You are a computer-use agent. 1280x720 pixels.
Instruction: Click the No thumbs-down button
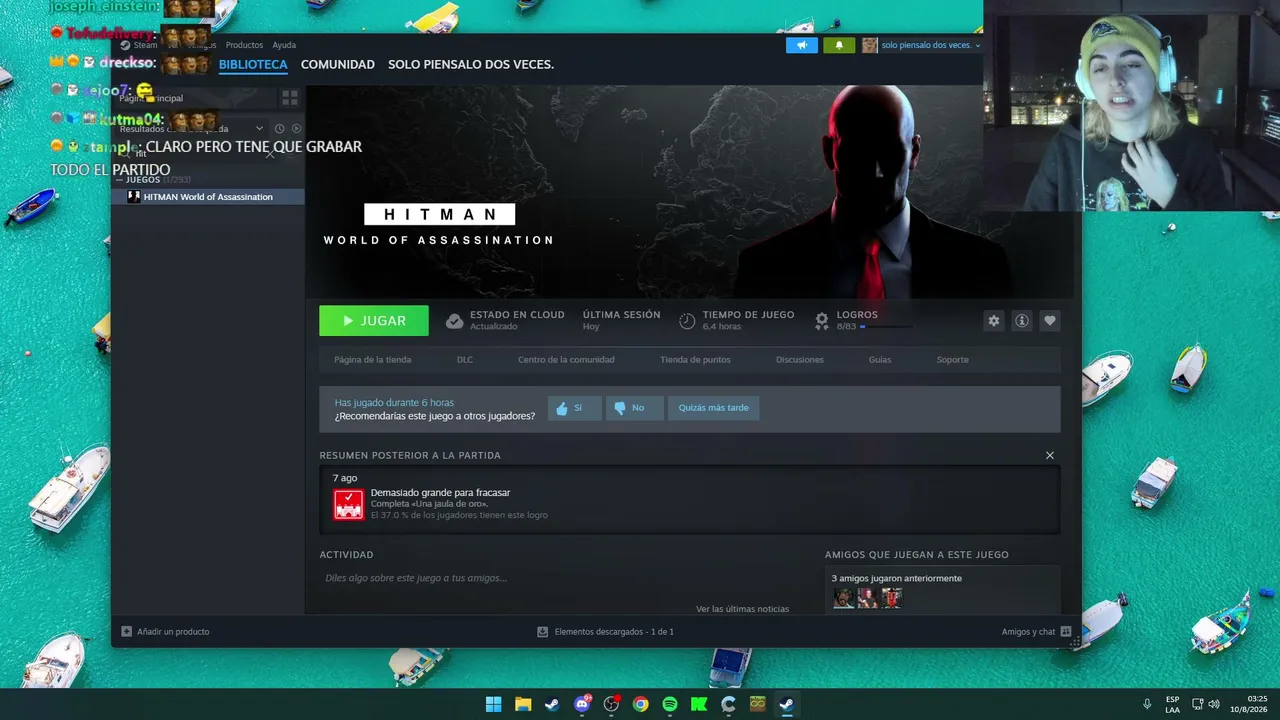634,408
